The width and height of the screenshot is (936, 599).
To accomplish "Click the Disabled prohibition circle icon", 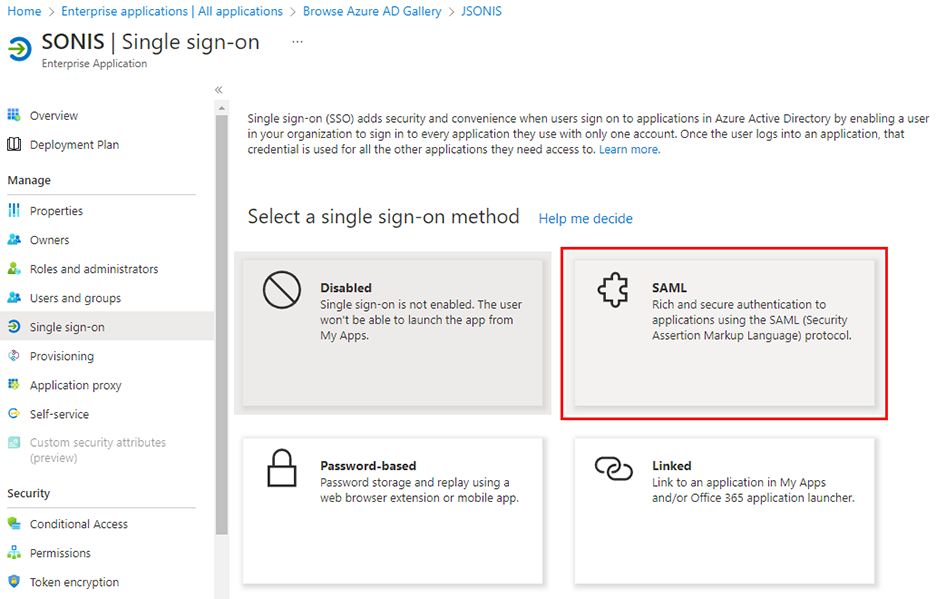I will click(x=281, y=290).
